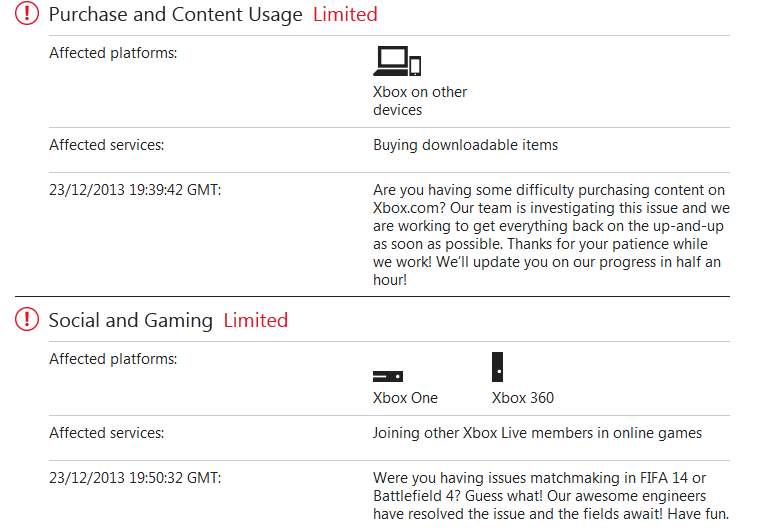762x528 pixels.
Task: Select the 'Xbox 360' platform label
Action: point(522,398)
